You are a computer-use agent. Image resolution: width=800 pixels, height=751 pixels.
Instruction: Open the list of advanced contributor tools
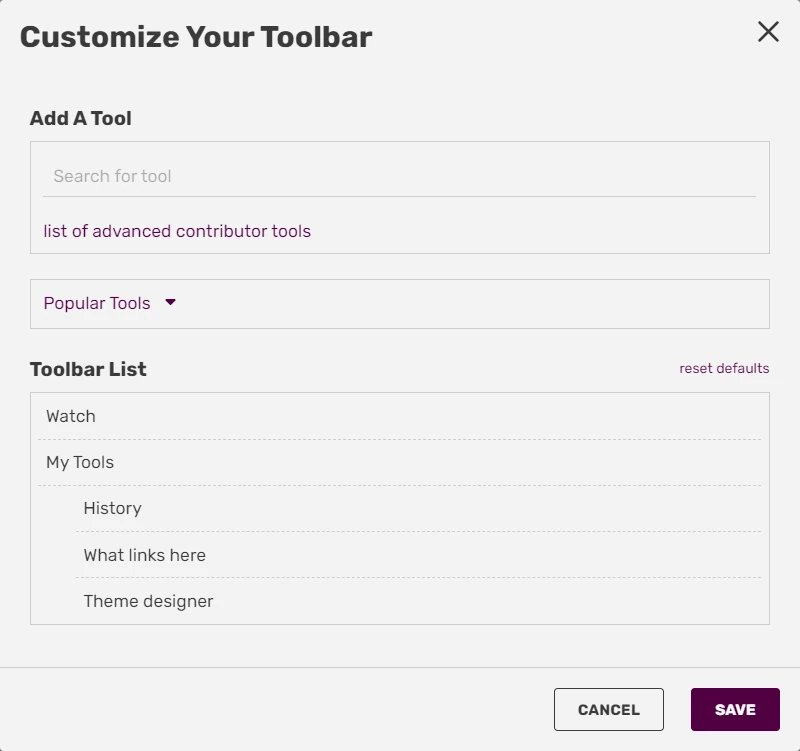175,230
